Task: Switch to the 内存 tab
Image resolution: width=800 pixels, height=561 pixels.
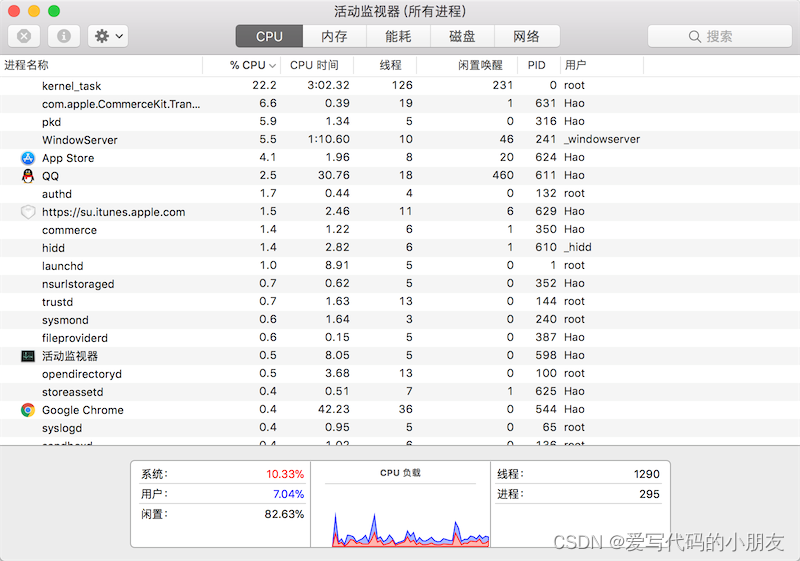Action: click(x=335, y=36)
